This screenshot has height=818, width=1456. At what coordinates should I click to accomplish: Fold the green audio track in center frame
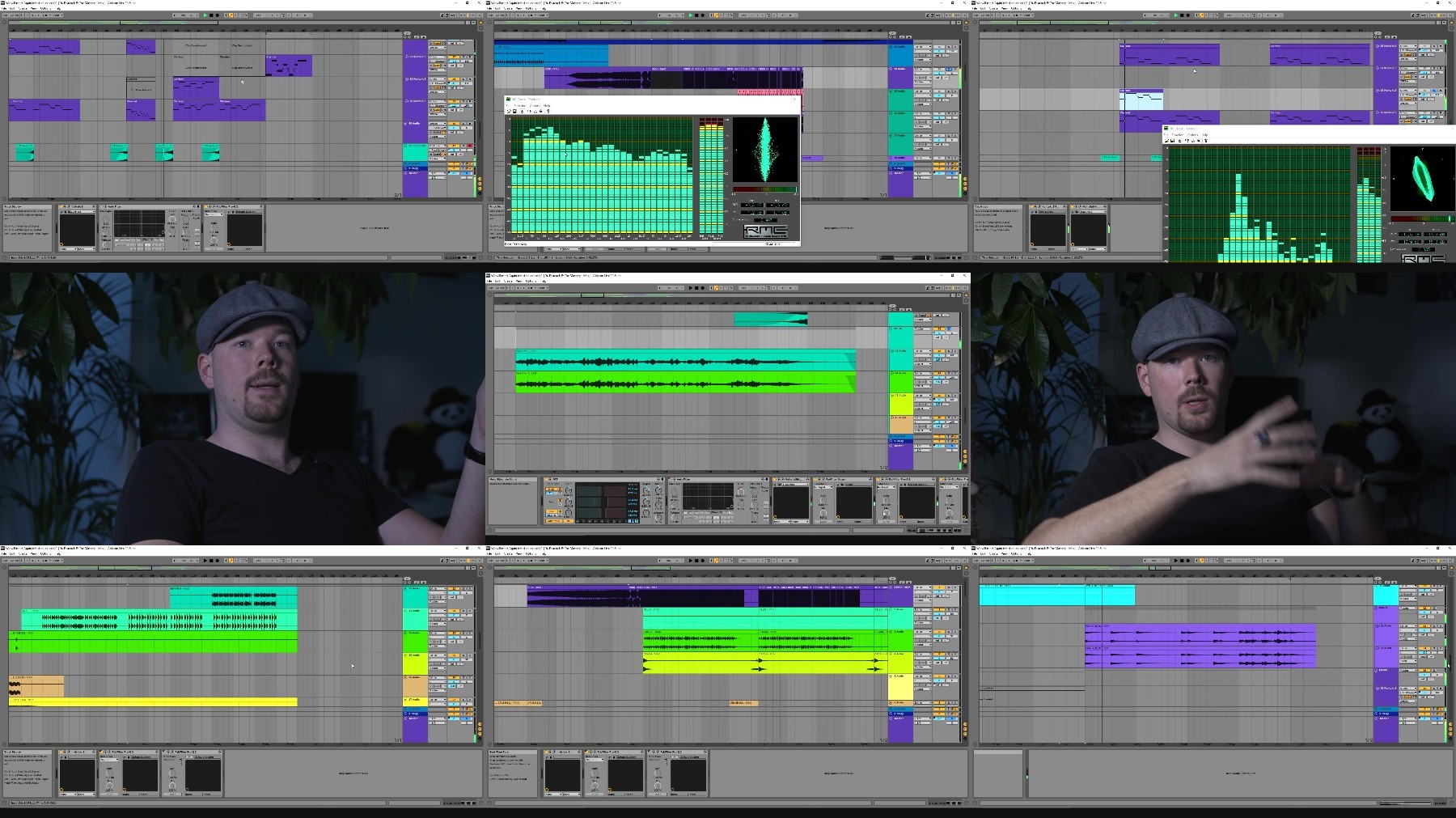pos(891,373)
